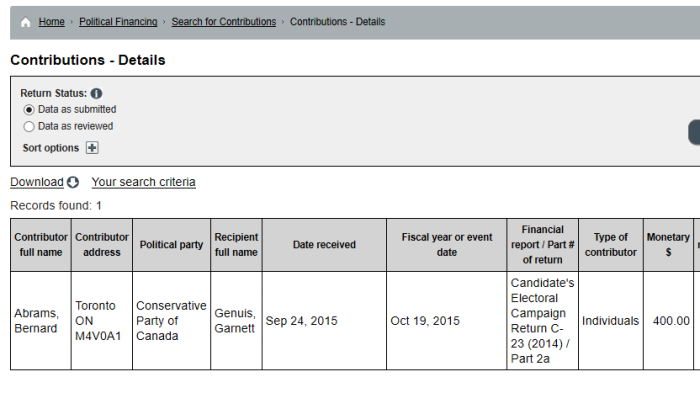
Task: Click the Political party column header
Action: point(171,245)
